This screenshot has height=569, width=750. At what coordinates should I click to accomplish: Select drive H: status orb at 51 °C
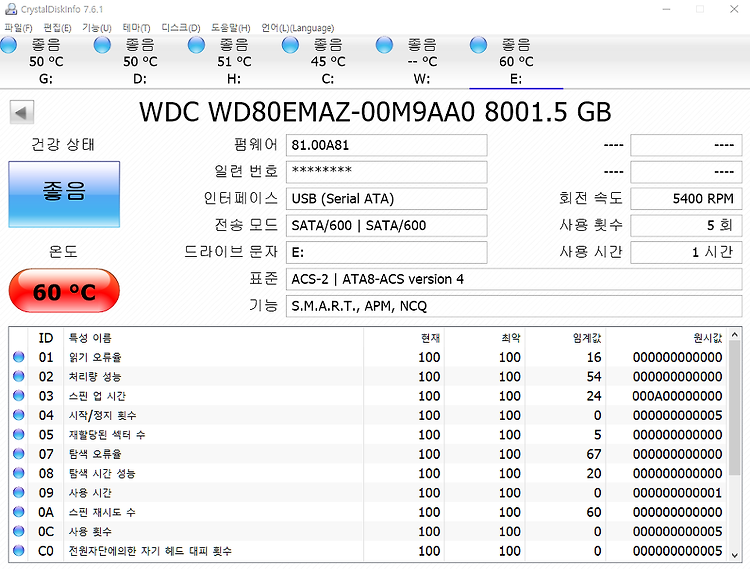pos(196,45)
